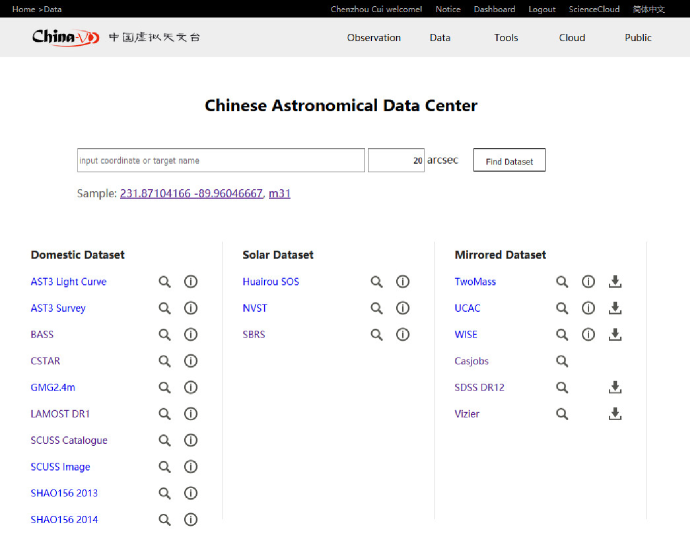Click the Logout link in top bar
Screen dimensions: 690x535
(x=542, y=9)
